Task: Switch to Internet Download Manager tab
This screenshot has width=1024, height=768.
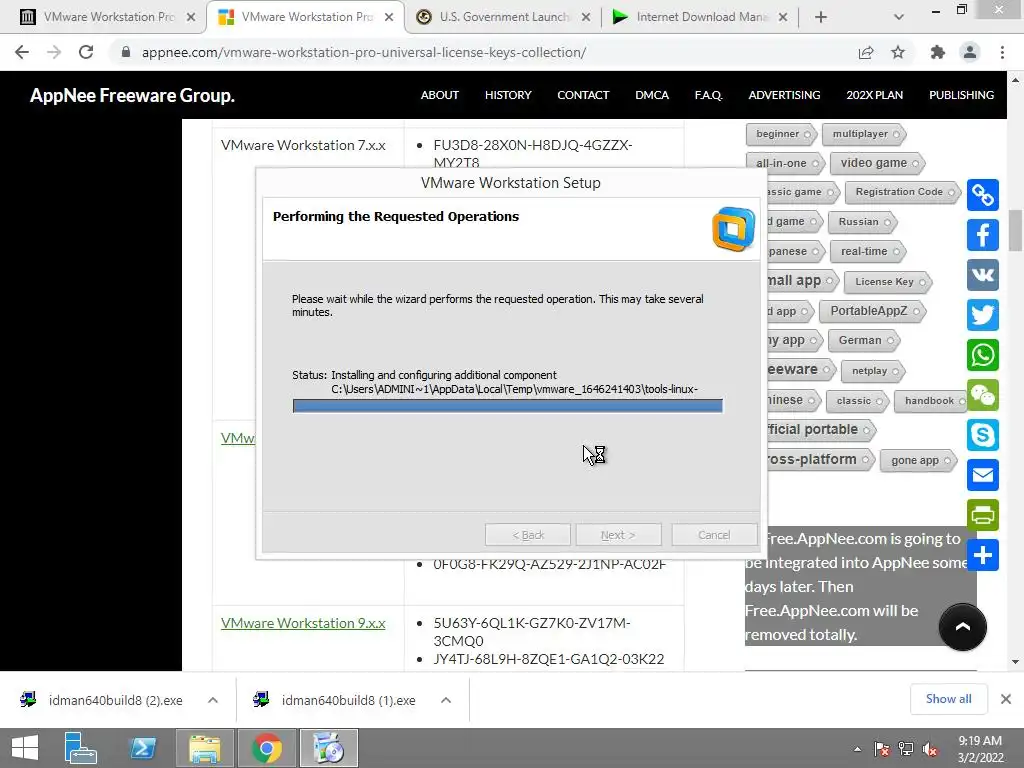Action: [700, 17]
